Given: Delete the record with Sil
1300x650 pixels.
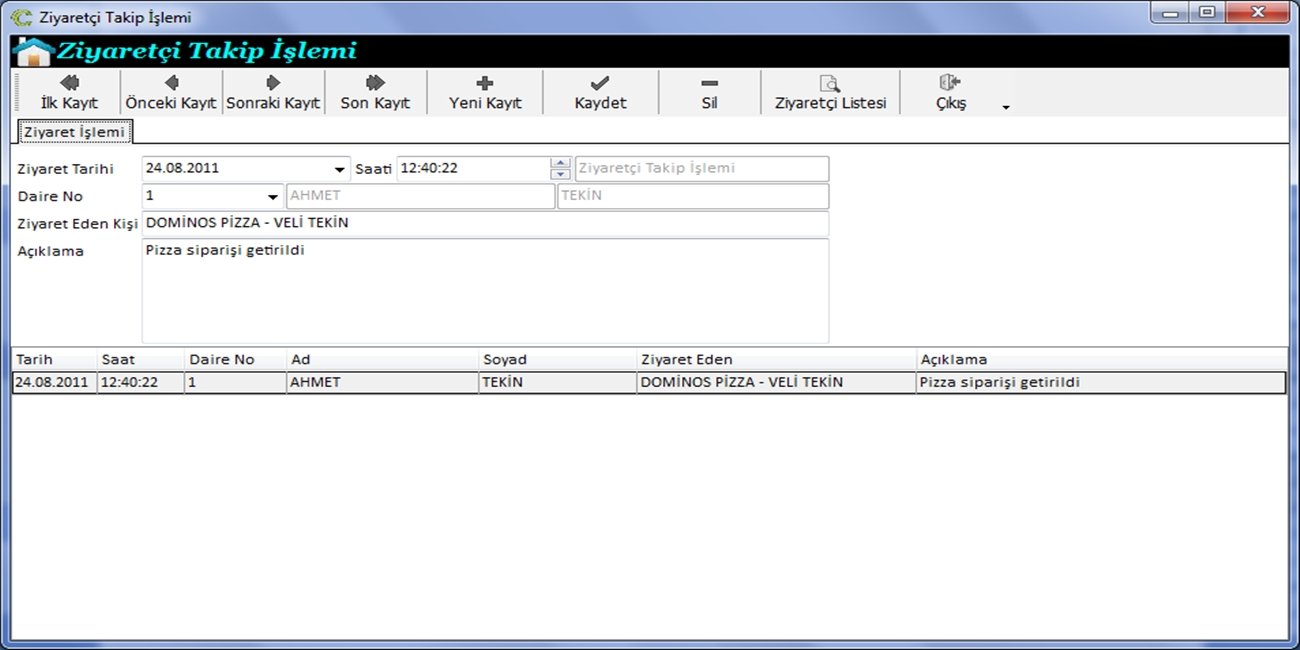Looking at the screenshot, I should tap(709, 92).
